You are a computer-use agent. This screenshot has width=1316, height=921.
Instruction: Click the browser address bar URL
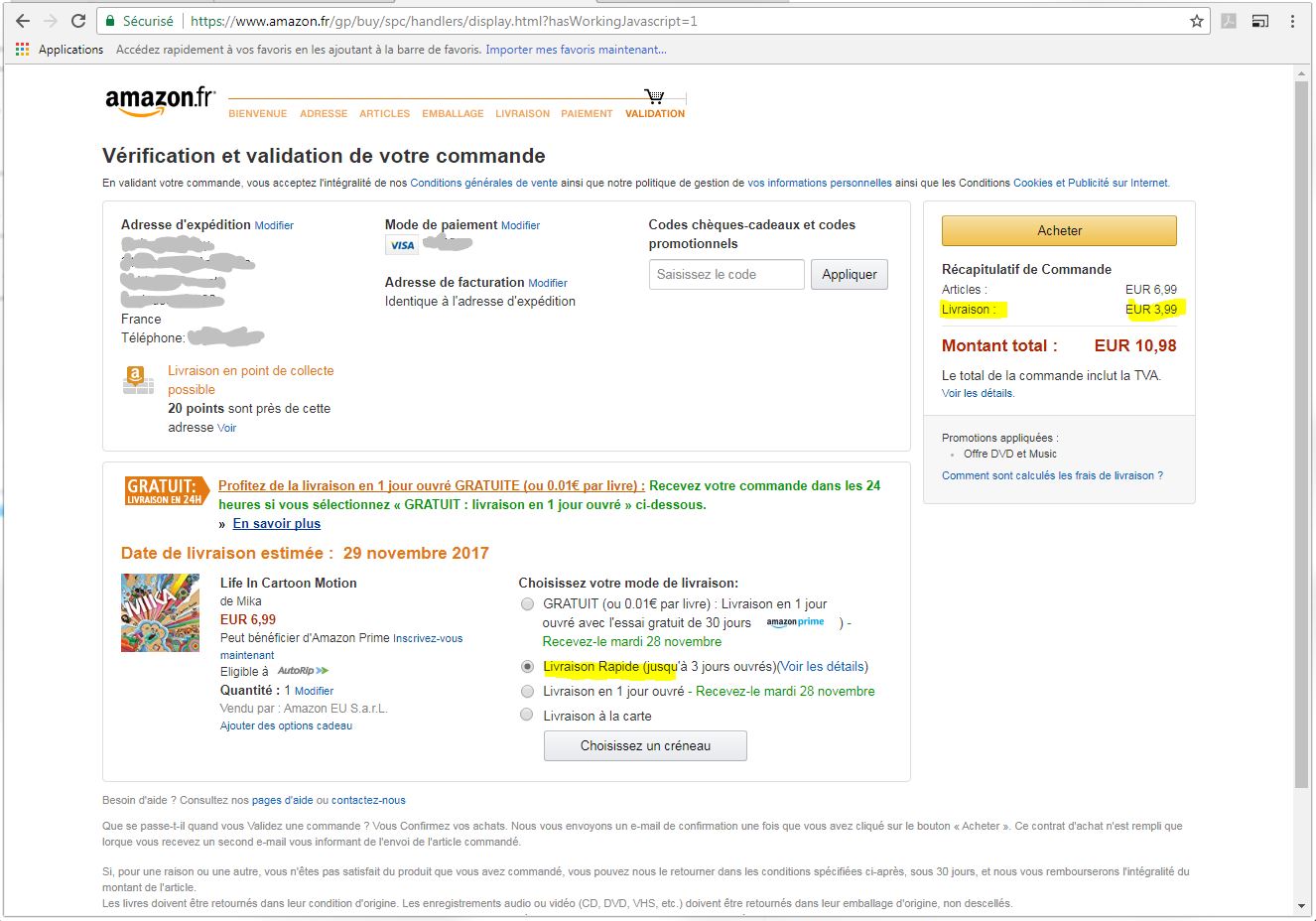444,21
